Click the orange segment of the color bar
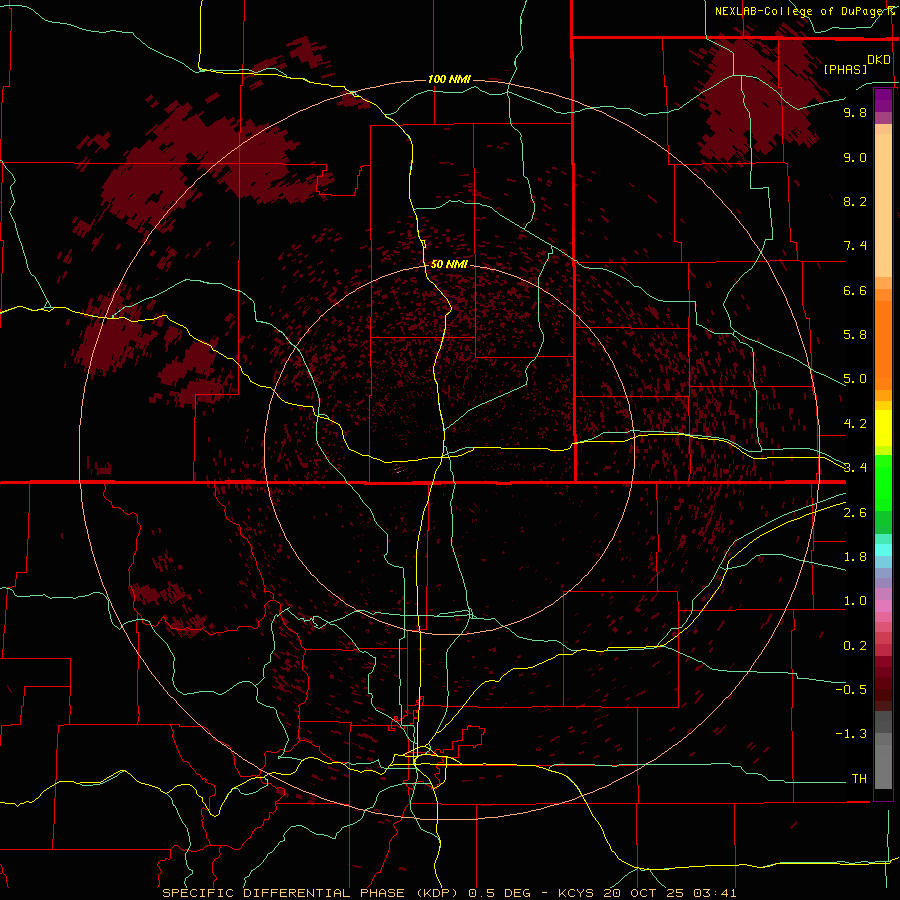Viewport: 900px width, 900px height. (x=883, y=346)
